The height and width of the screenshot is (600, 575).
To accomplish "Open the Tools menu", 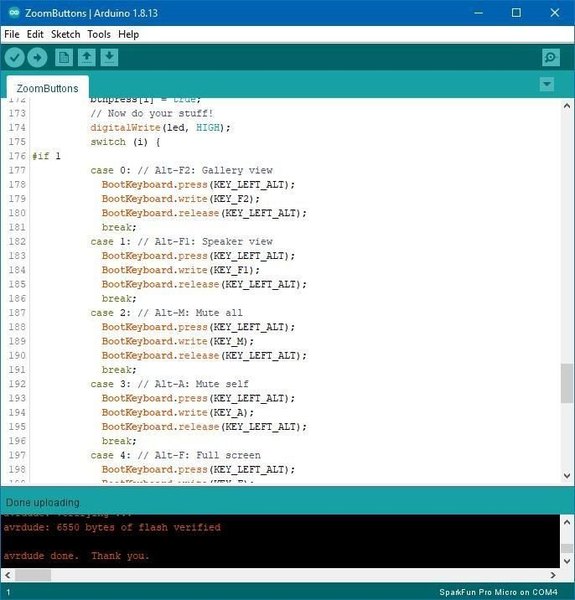I will tap(99, 34).
